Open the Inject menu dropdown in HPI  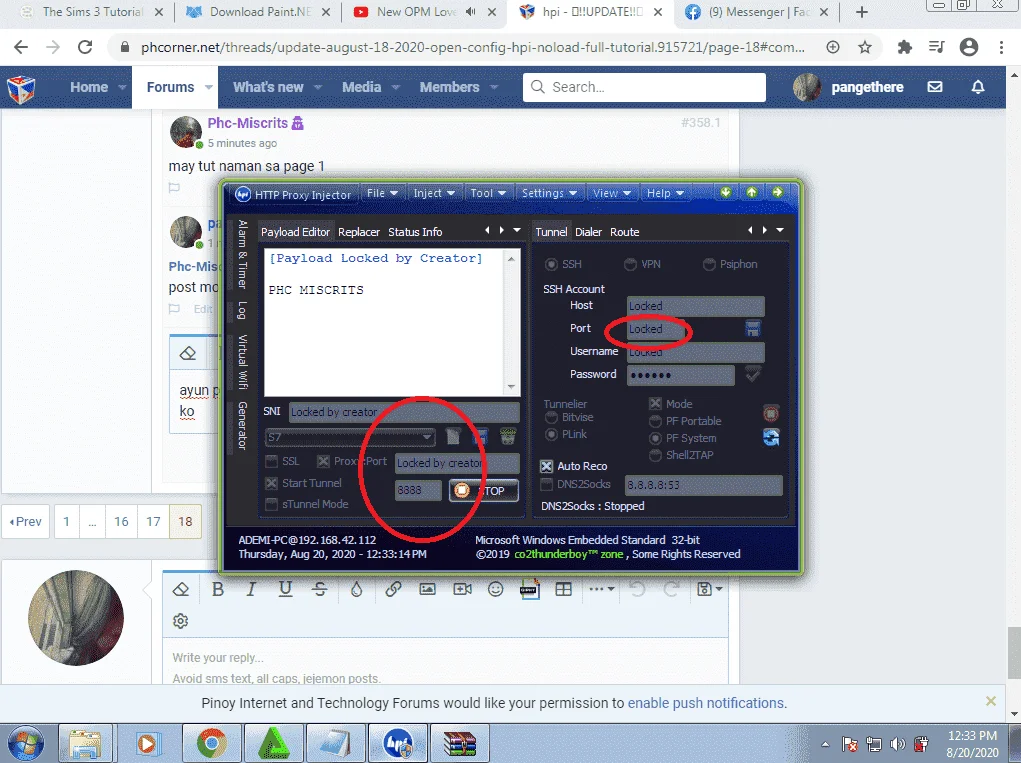[434, 193]
